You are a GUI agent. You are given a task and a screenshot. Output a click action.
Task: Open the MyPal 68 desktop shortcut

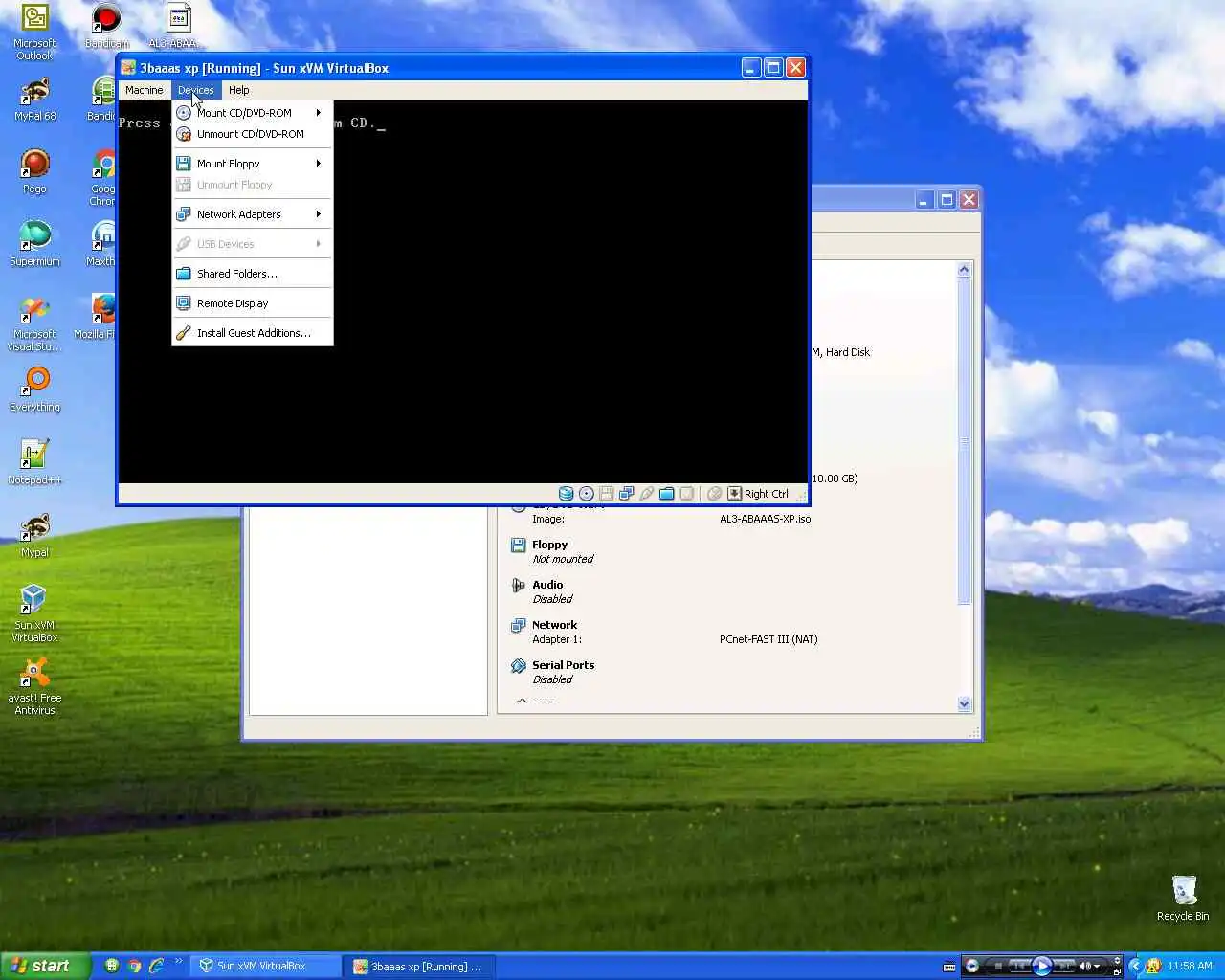tap(34, 100)
